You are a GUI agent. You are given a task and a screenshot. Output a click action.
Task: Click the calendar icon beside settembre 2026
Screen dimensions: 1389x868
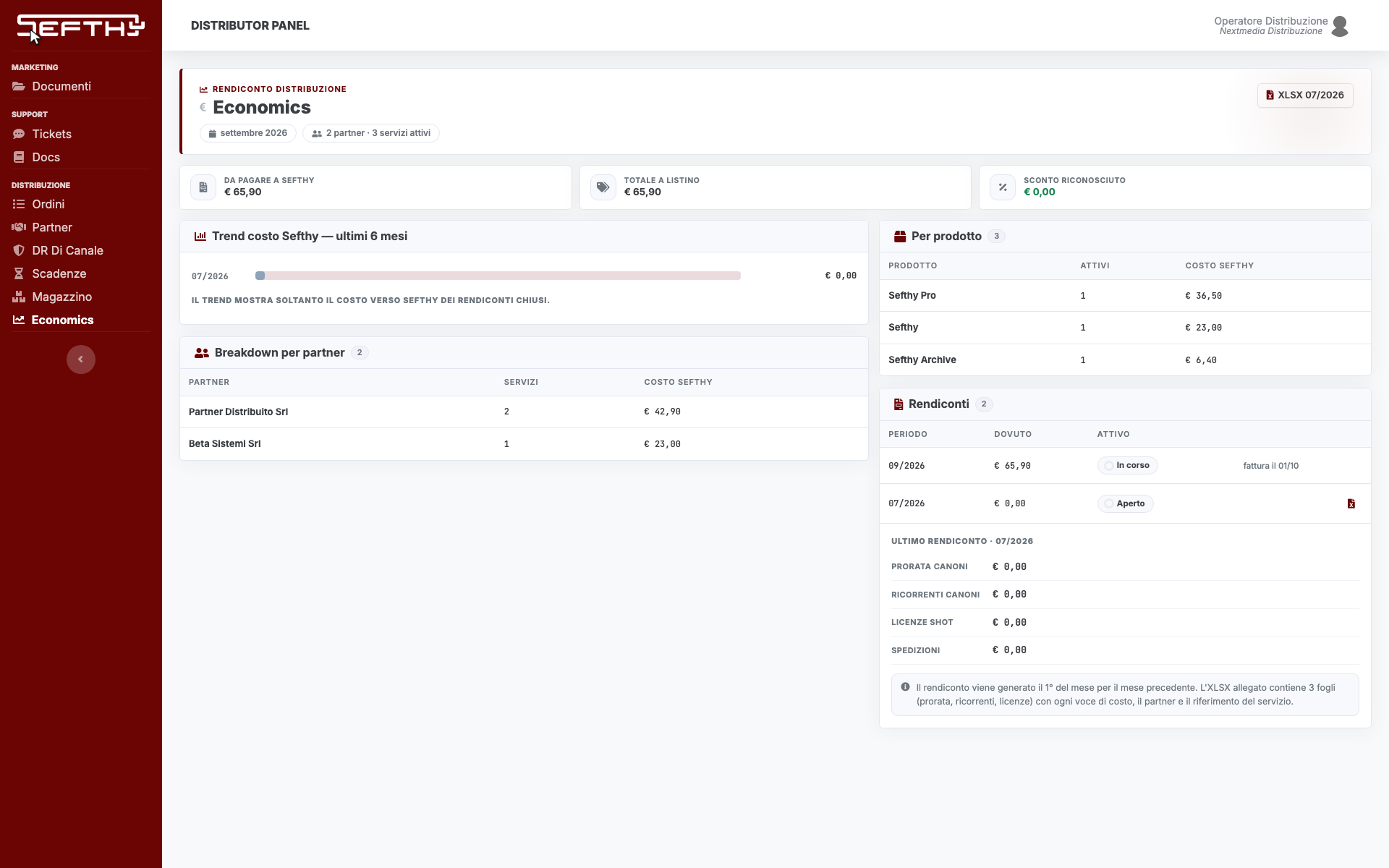(213, 134)
